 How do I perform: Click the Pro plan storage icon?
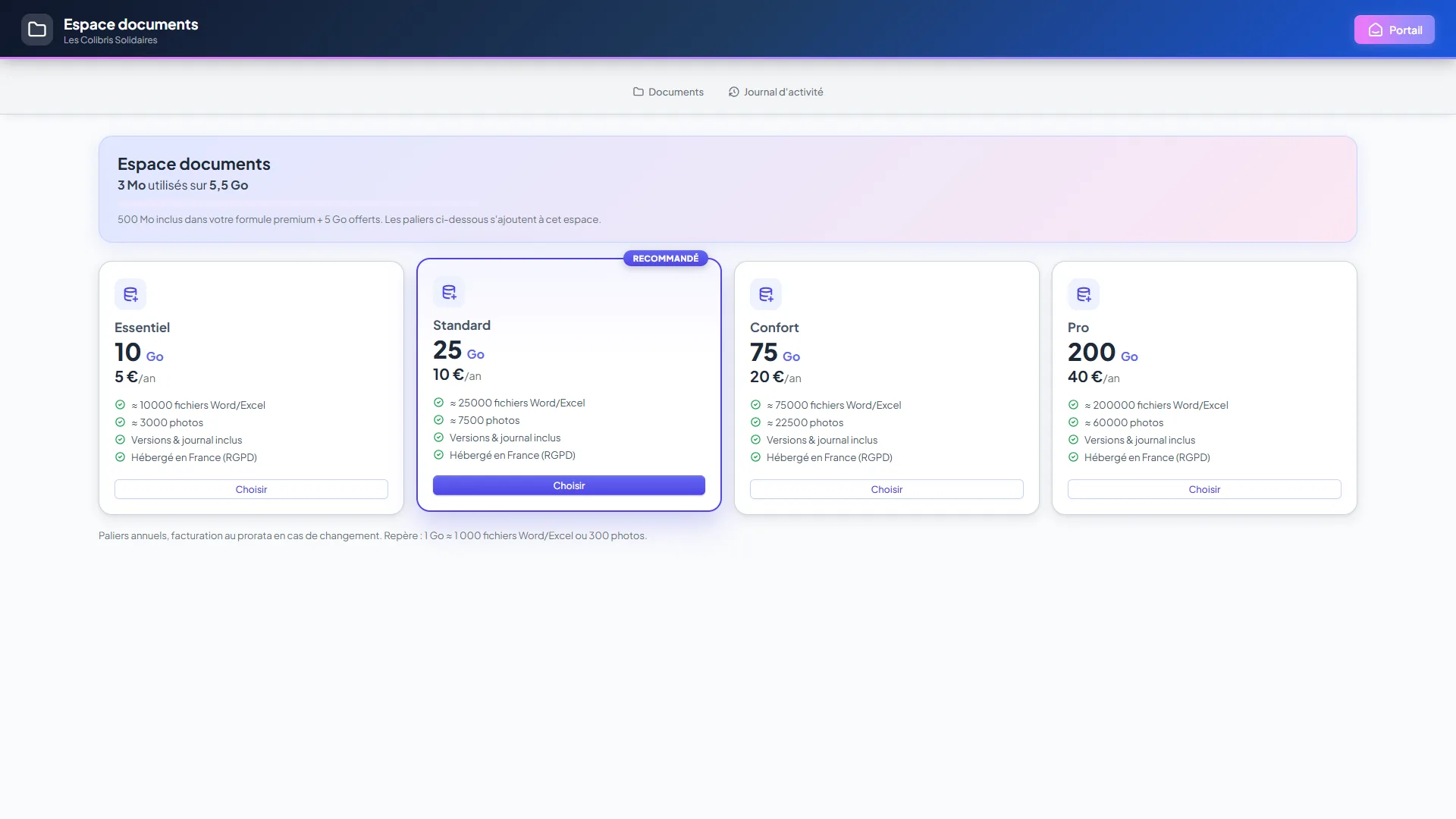click(x=1084, y=294)
